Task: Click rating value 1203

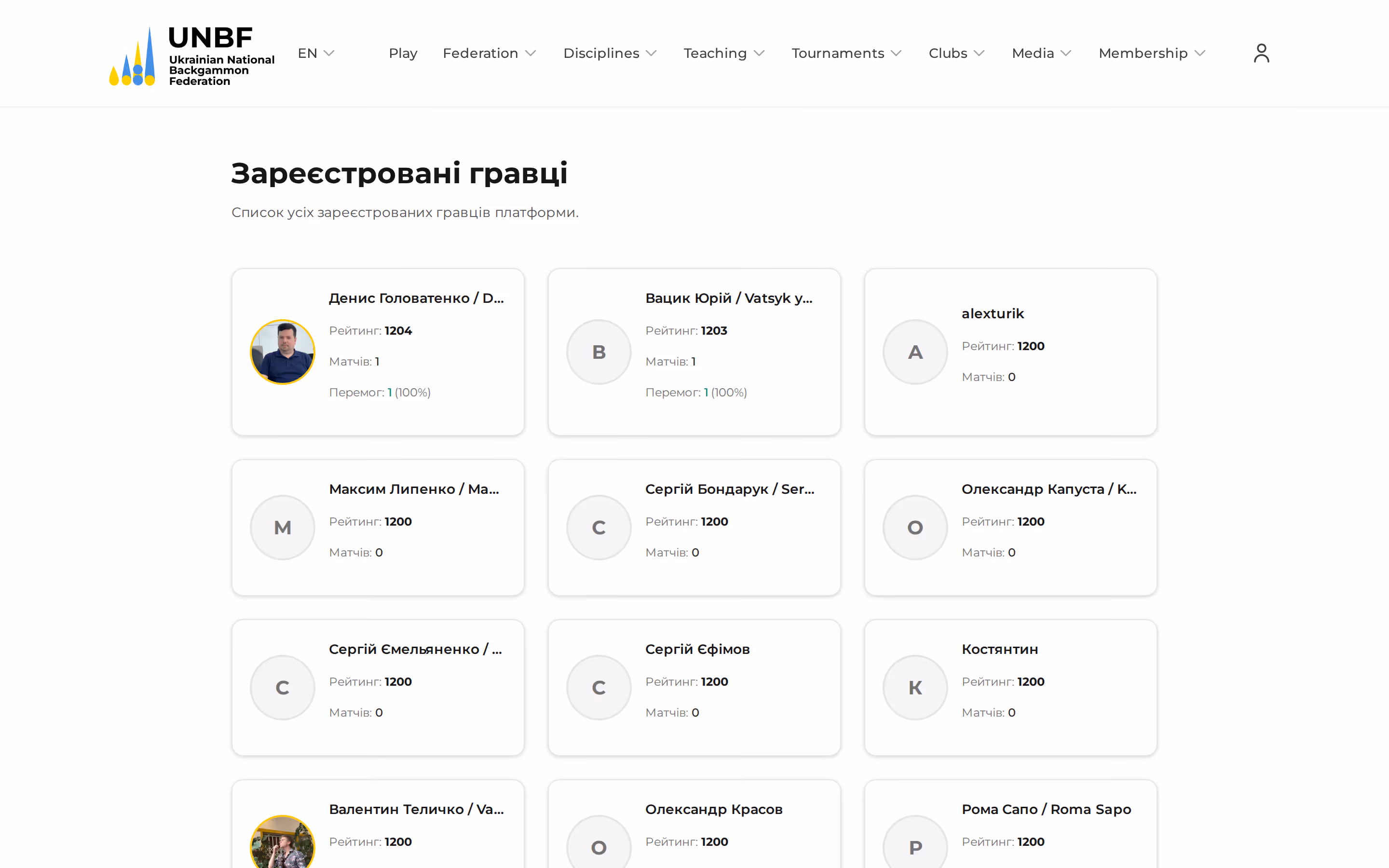Action: [714, 331]
